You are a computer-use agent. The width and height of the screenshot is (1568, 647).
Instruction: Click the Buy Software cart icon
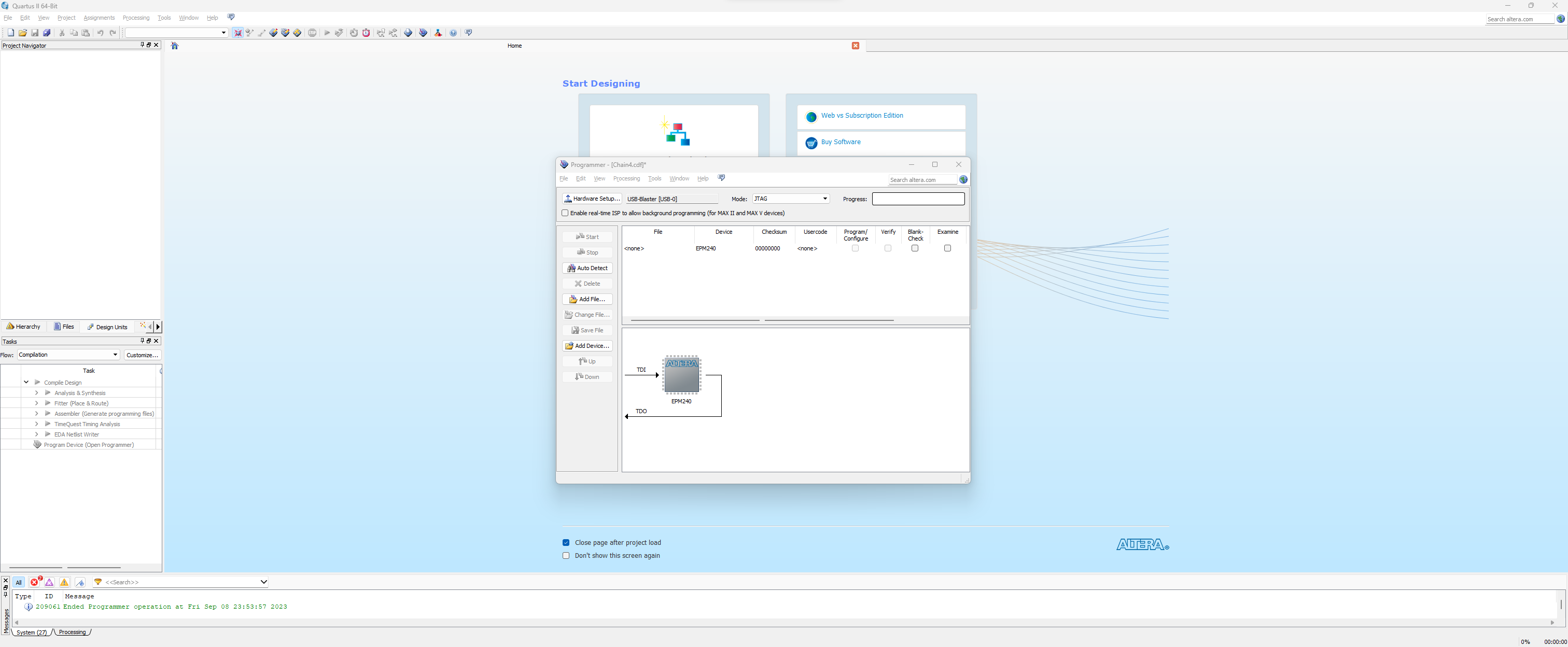click(x=811, y=143)
